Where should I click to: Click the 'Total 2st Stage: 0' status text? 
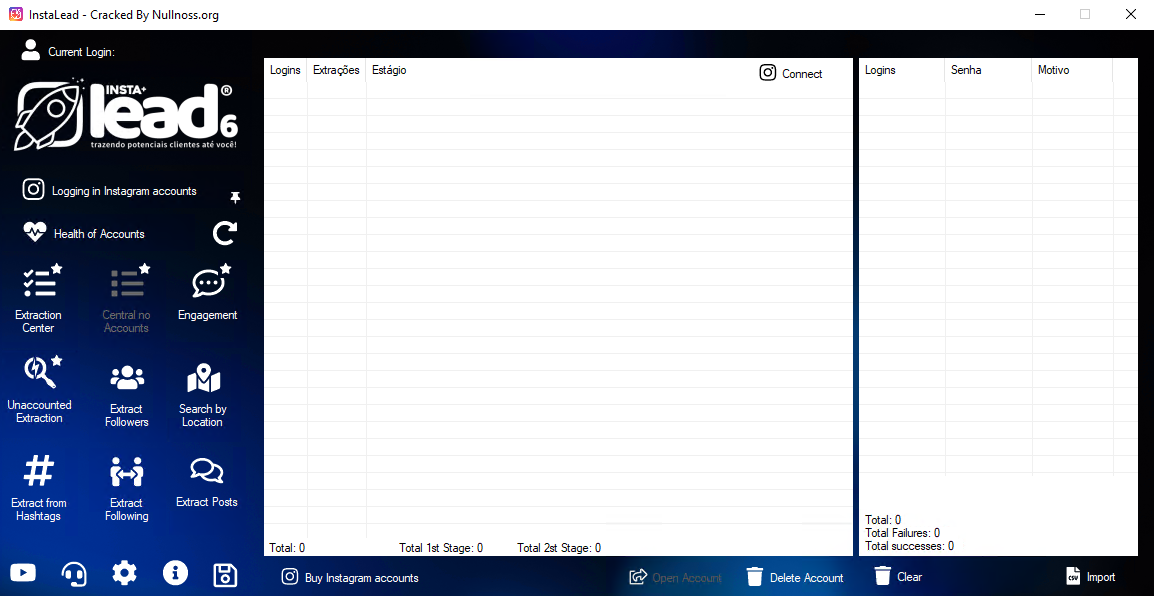(x=559, y=547)
